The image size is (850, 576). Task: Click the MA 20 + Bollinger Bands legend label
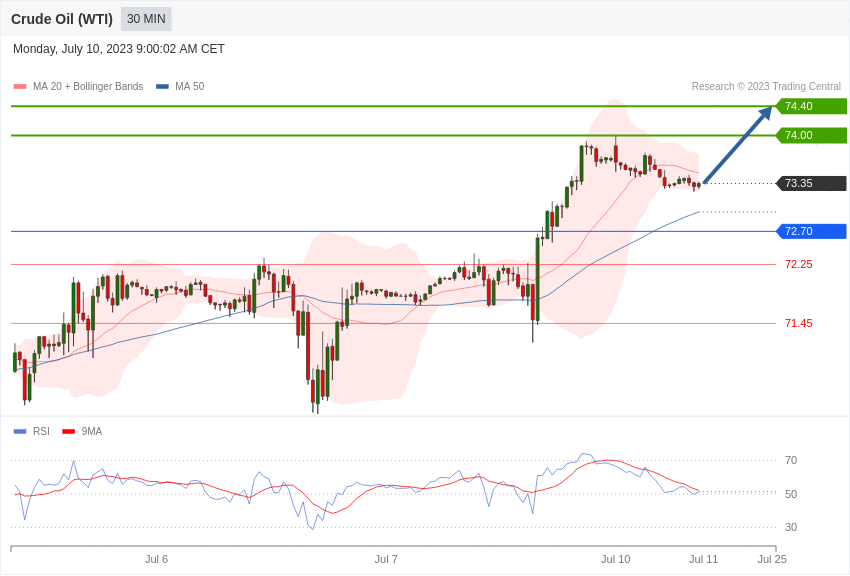click(88, 86)
